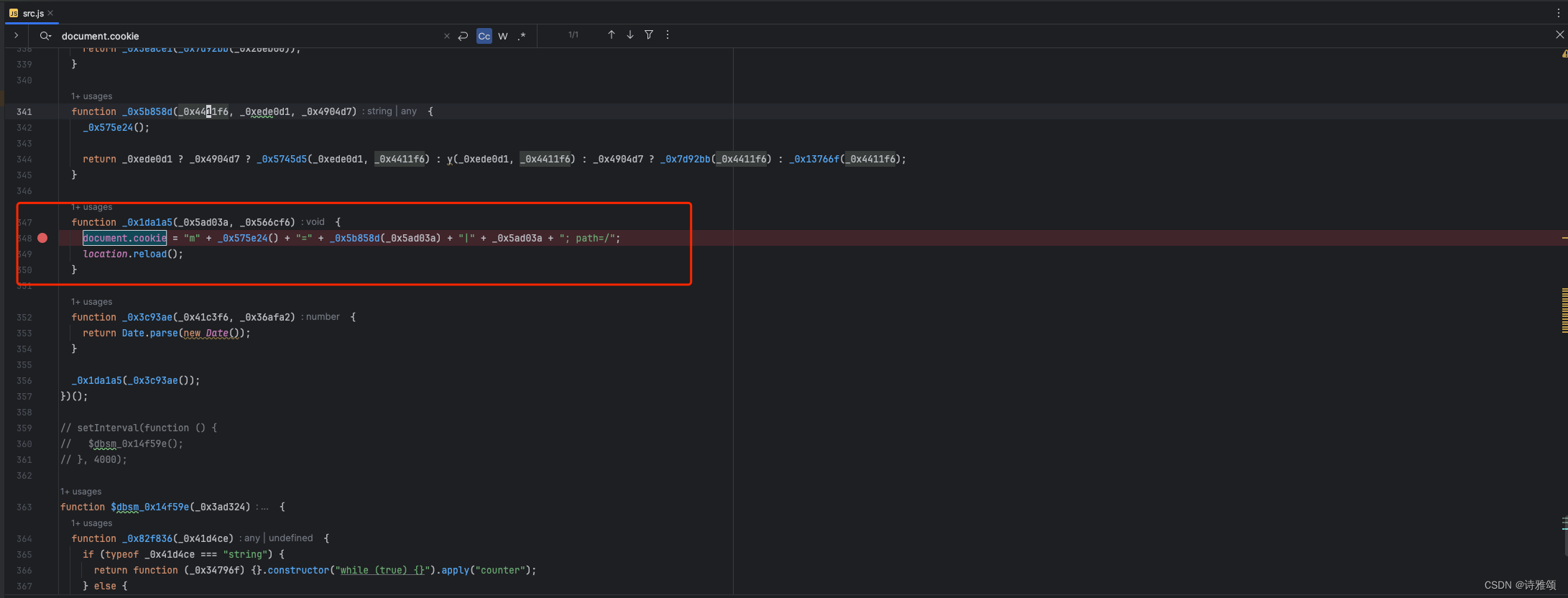Close the find bar
Viewport: 1568px width, 598px height.
[1559, 34]
